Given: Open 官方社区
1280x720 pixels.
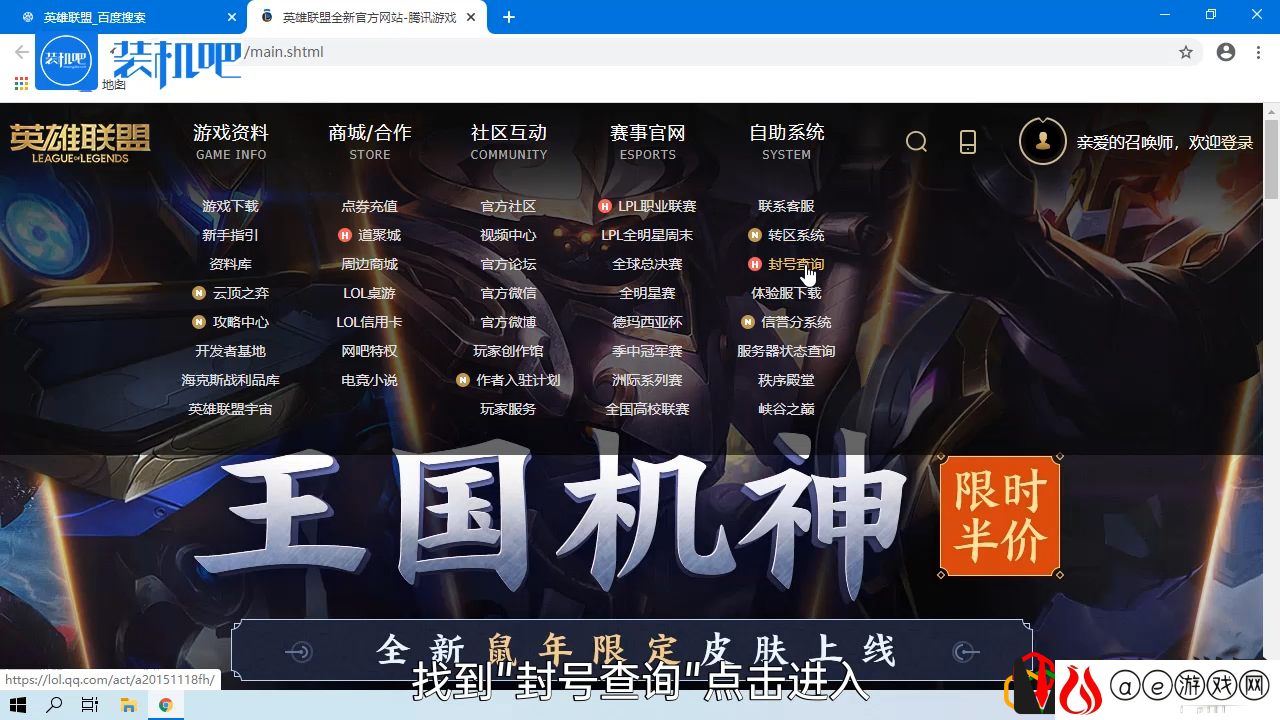Looking at the screenshot, I should point(509,206).
